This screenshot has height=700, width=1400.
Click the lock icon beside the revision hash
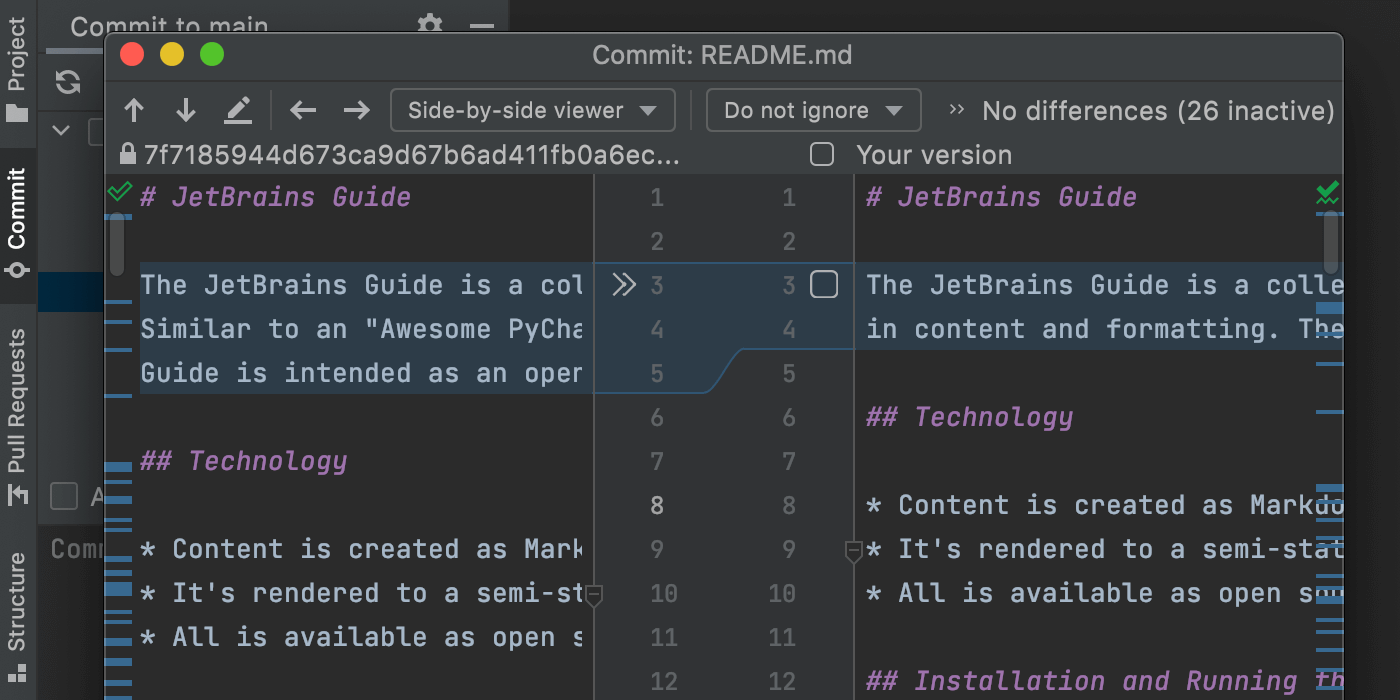pos(127,154)
